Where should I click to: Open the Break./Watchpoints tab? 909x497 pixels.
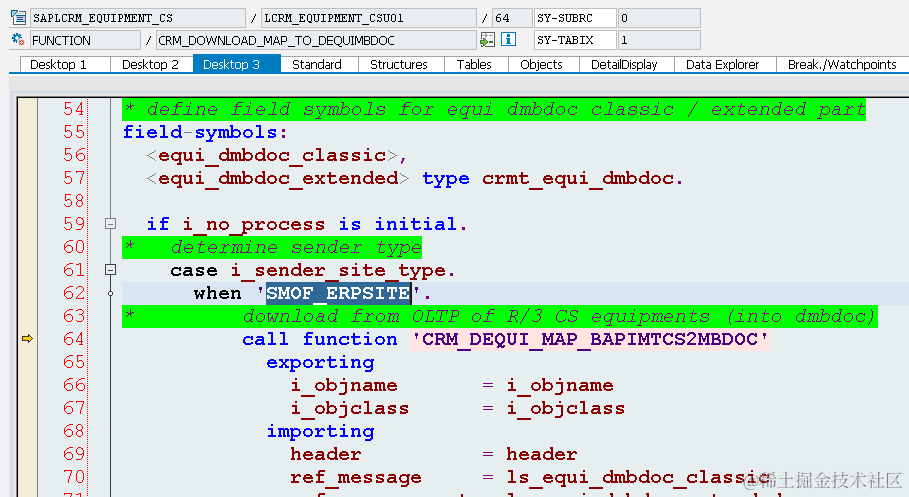click(x=842, y=64)
